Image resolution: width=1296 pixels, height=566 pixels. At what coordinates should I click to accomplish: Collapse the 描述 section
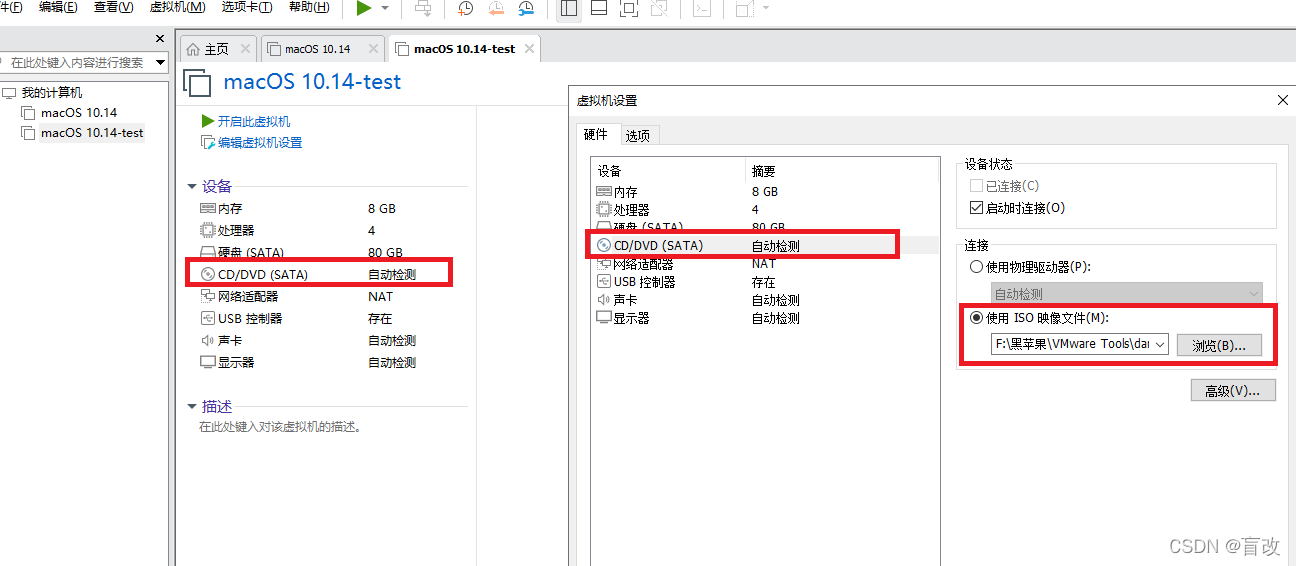(192, 407)
